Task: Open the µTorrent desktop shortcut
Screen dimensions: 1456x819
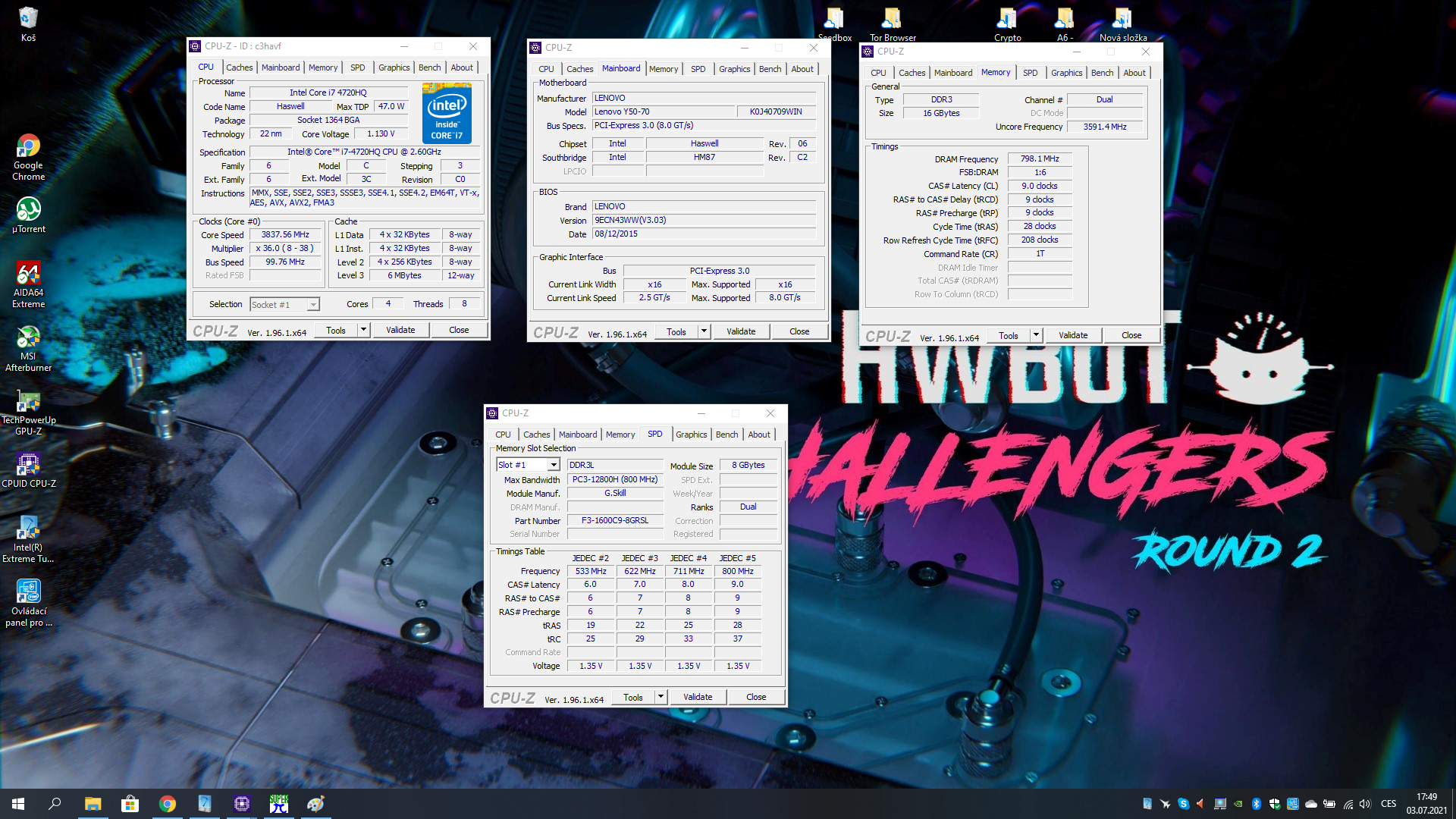Action: 28,215
